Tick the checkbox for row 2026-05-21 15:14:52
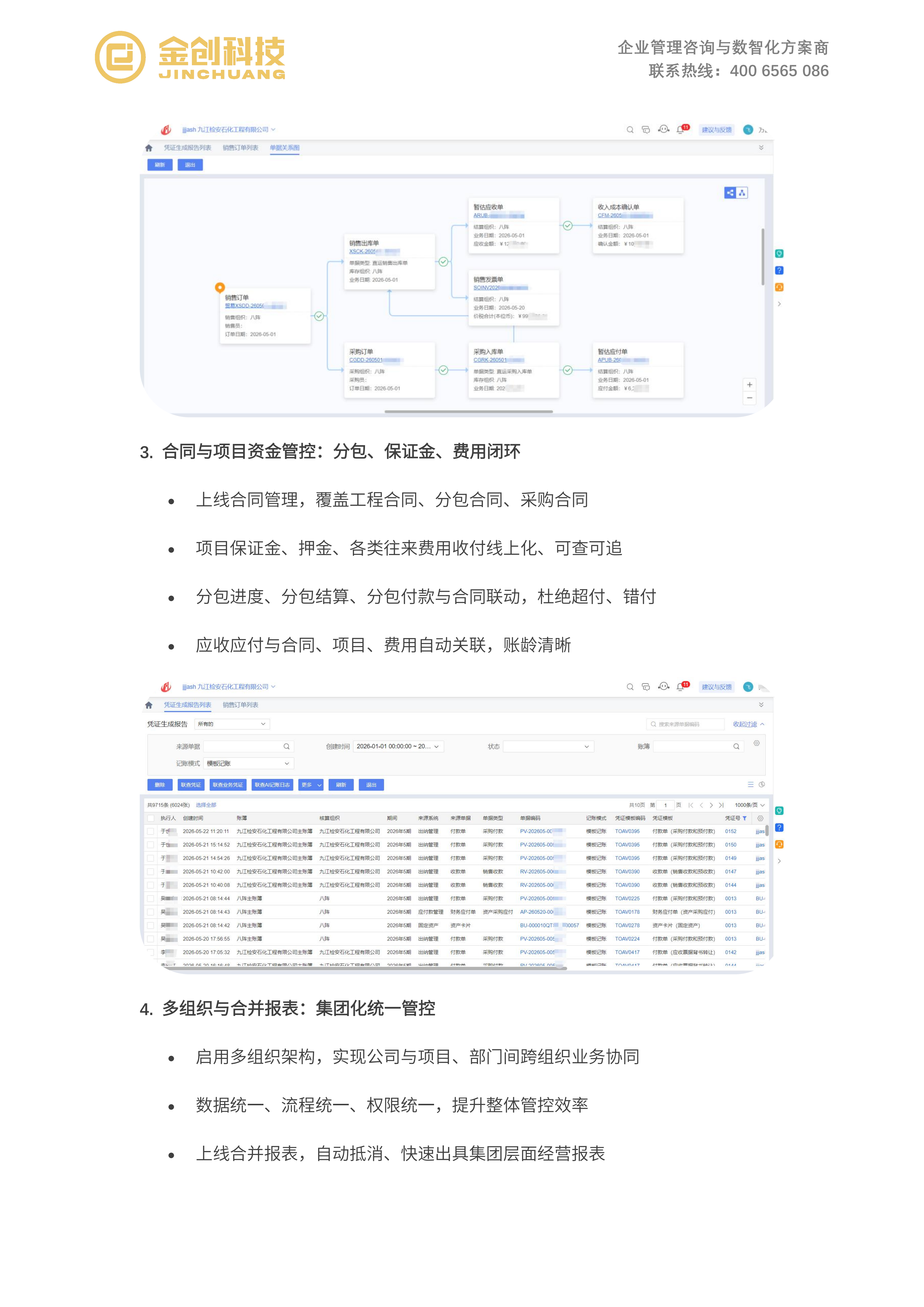The image size is (924, 1307). click(x=151, y=845)
